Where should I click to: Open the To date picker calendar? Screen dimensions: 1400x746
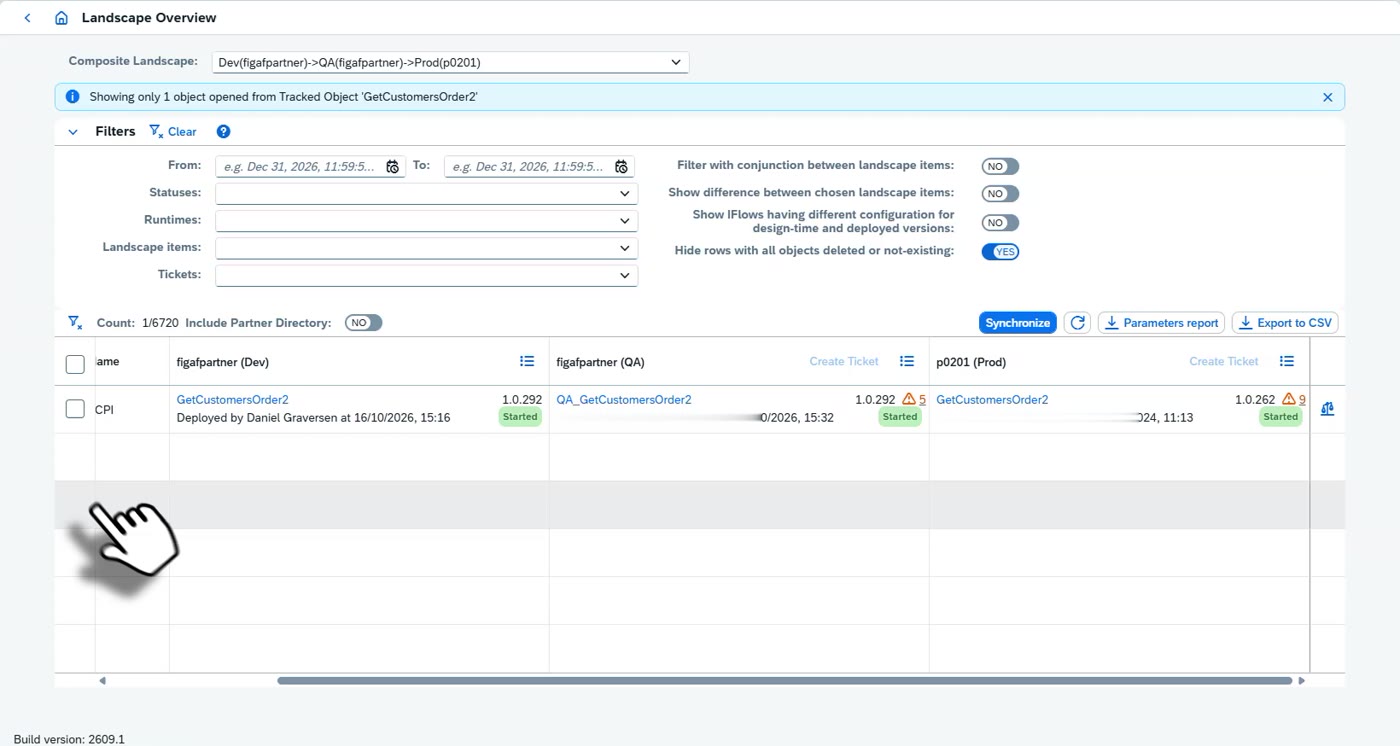(621, 167)
